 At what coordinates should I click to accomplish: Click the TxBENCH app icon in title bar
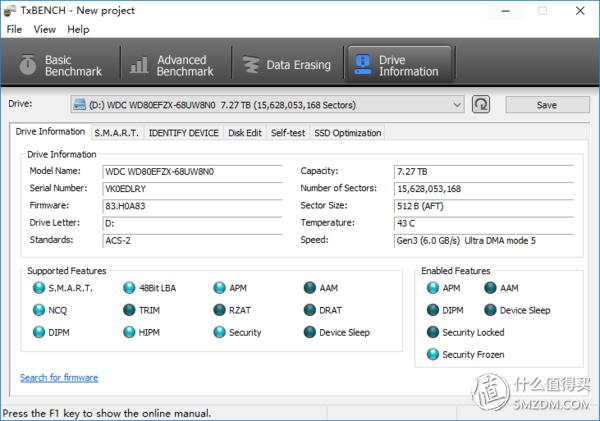click(11, 10)
